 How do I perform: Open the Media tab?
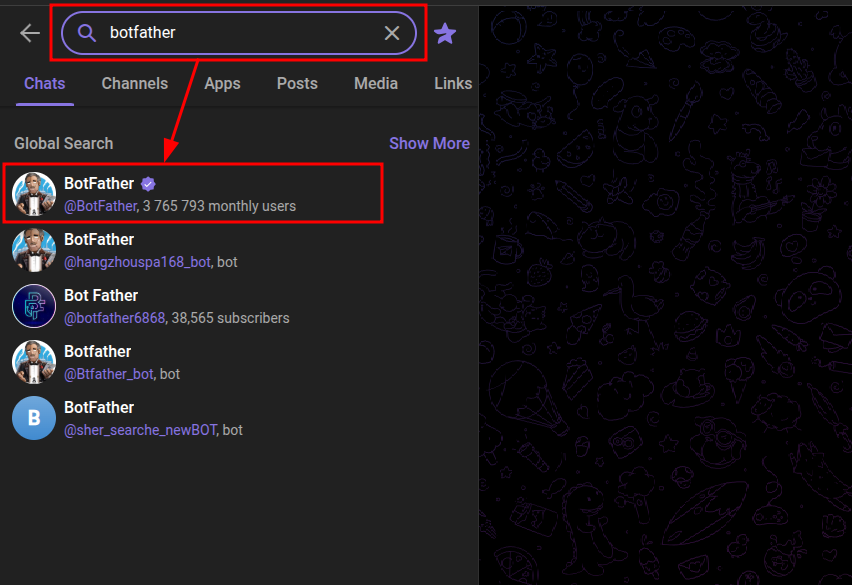click(x=376, y=84)
